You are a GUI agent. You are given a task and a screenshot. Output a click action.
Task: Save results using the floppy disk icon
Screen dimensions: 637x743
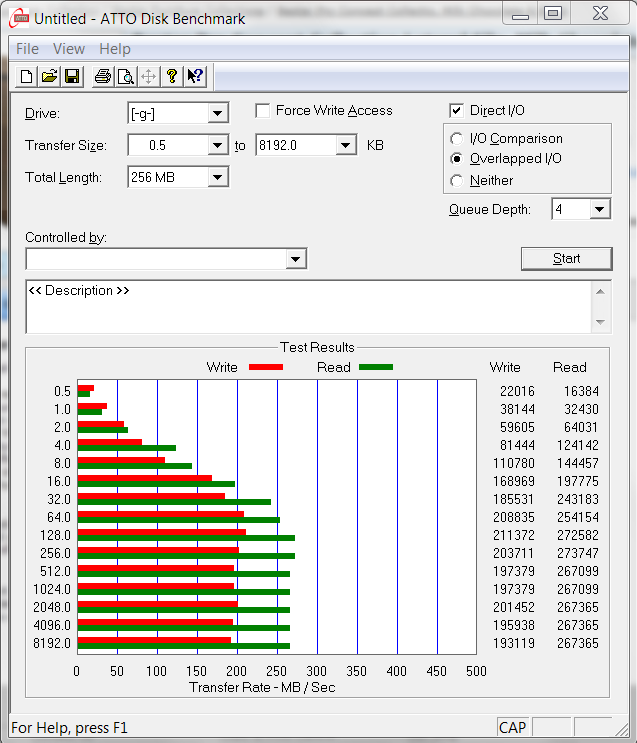coord(72,77)
